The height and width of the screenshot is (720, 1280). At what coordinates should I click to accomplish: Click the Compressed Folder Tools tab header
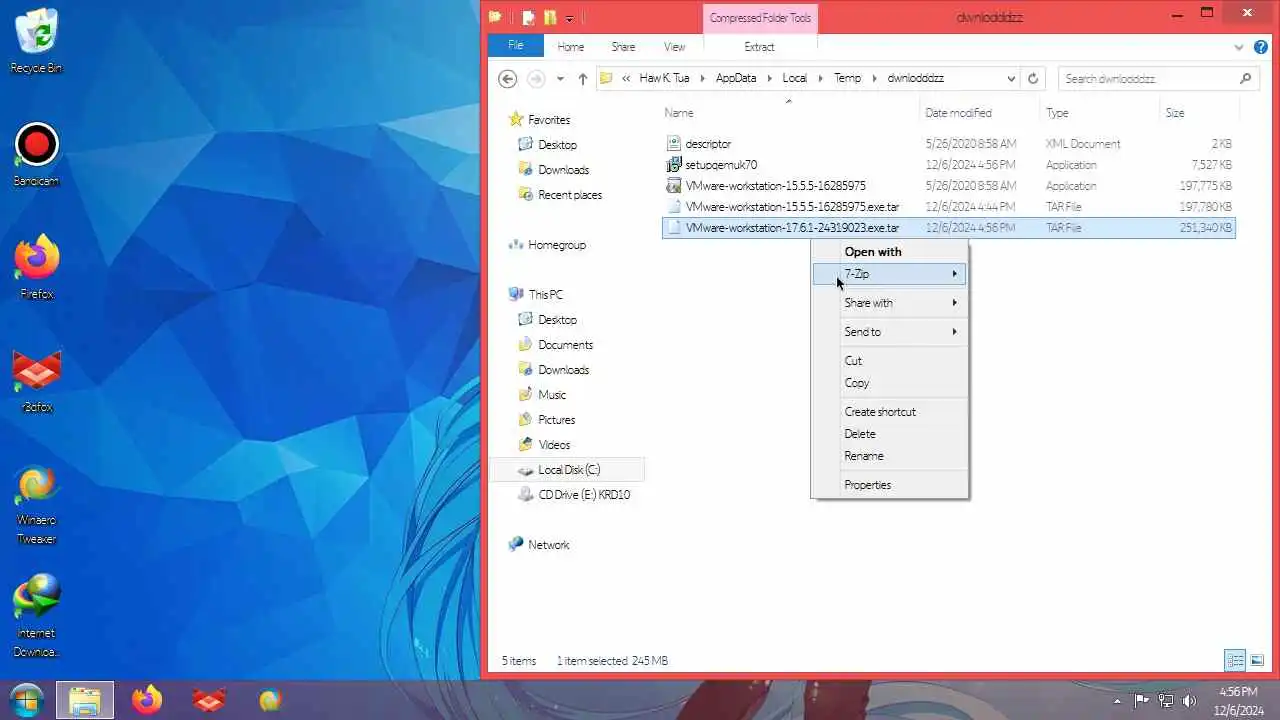tap(760, 18)
